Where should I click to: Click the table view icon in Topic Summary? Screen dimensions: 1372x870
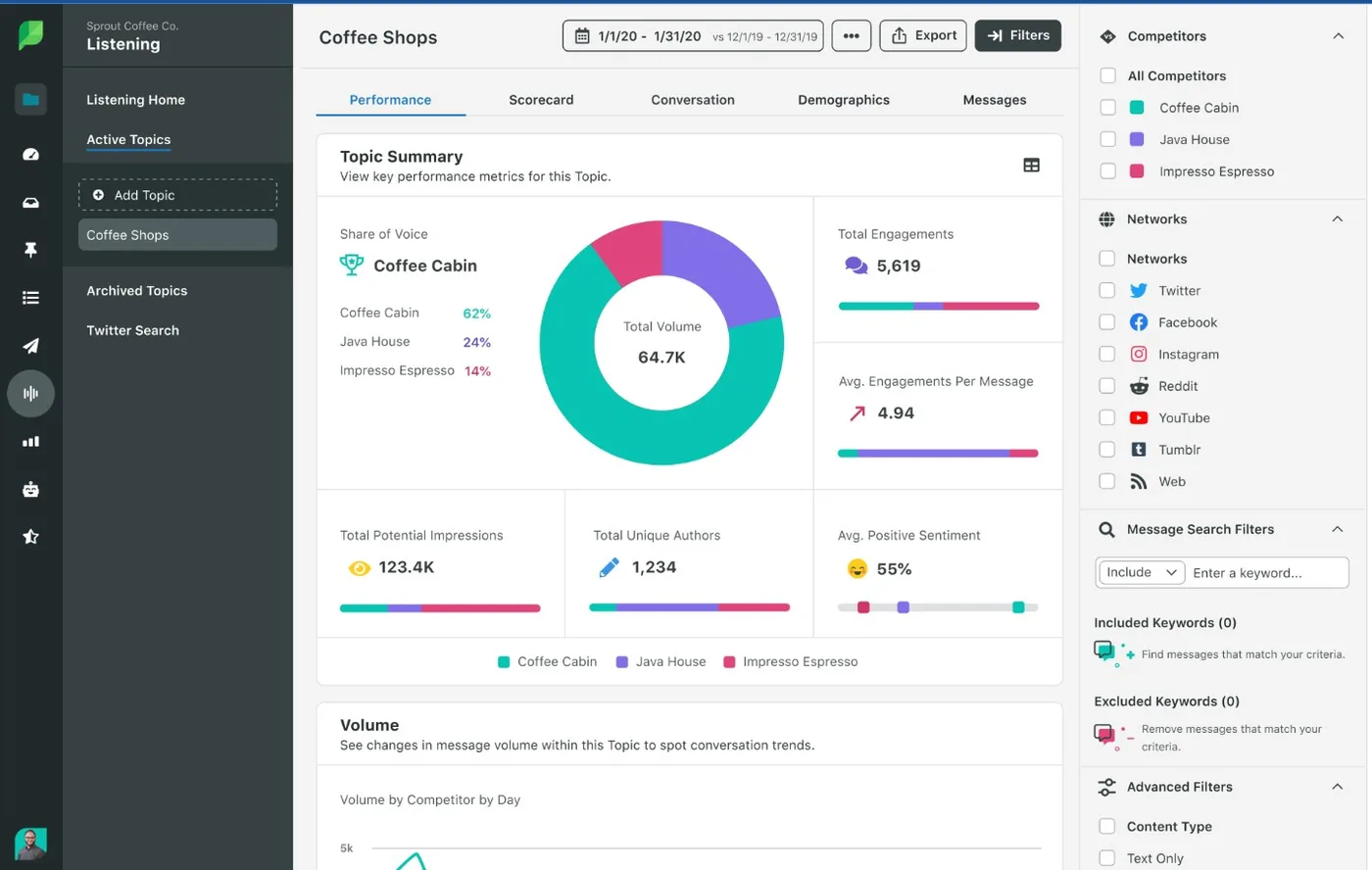click(1031, 166)
